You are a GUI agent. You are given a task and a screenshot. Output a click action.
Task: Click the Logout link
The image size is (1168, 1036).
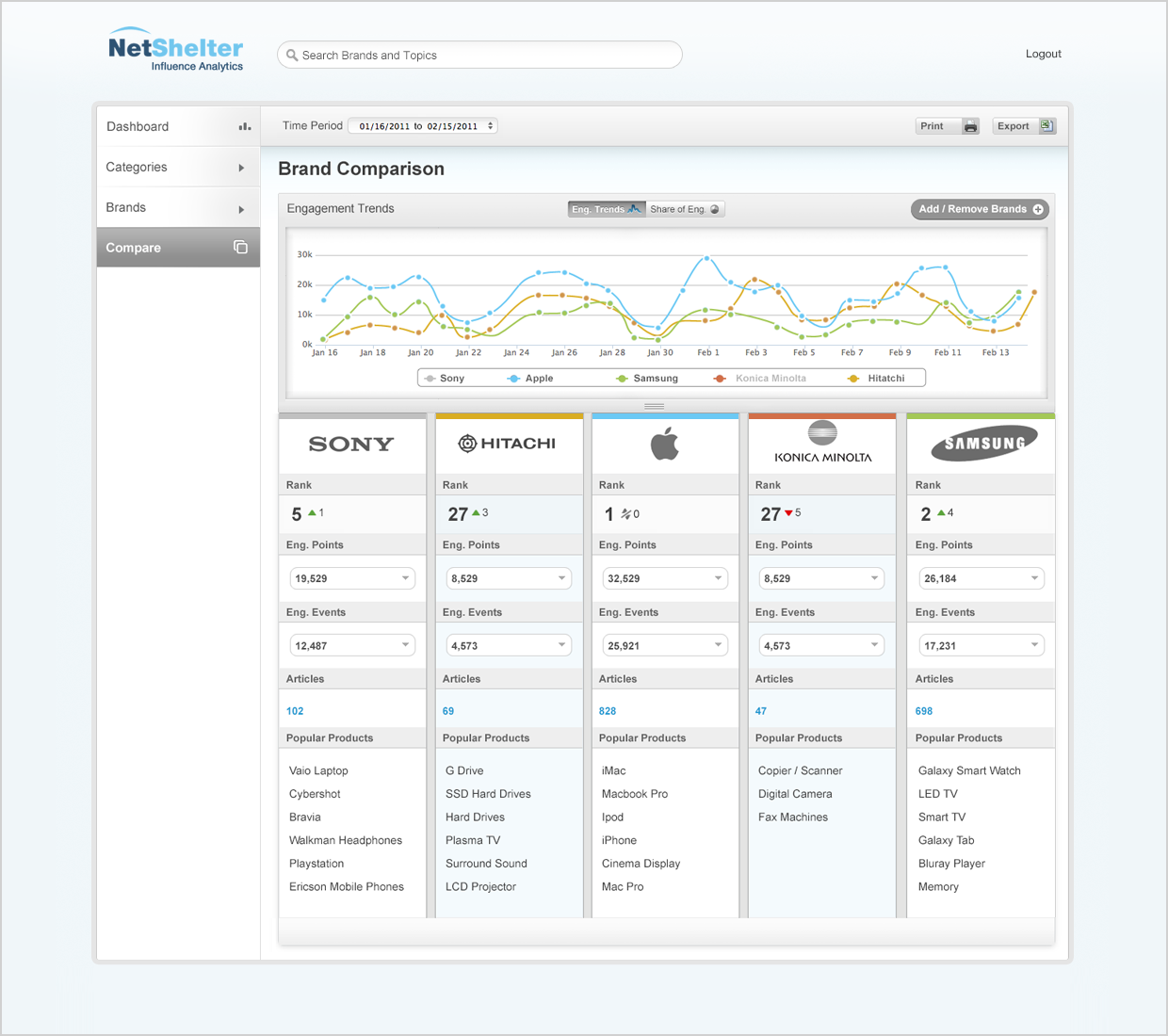pos(1043,54)
